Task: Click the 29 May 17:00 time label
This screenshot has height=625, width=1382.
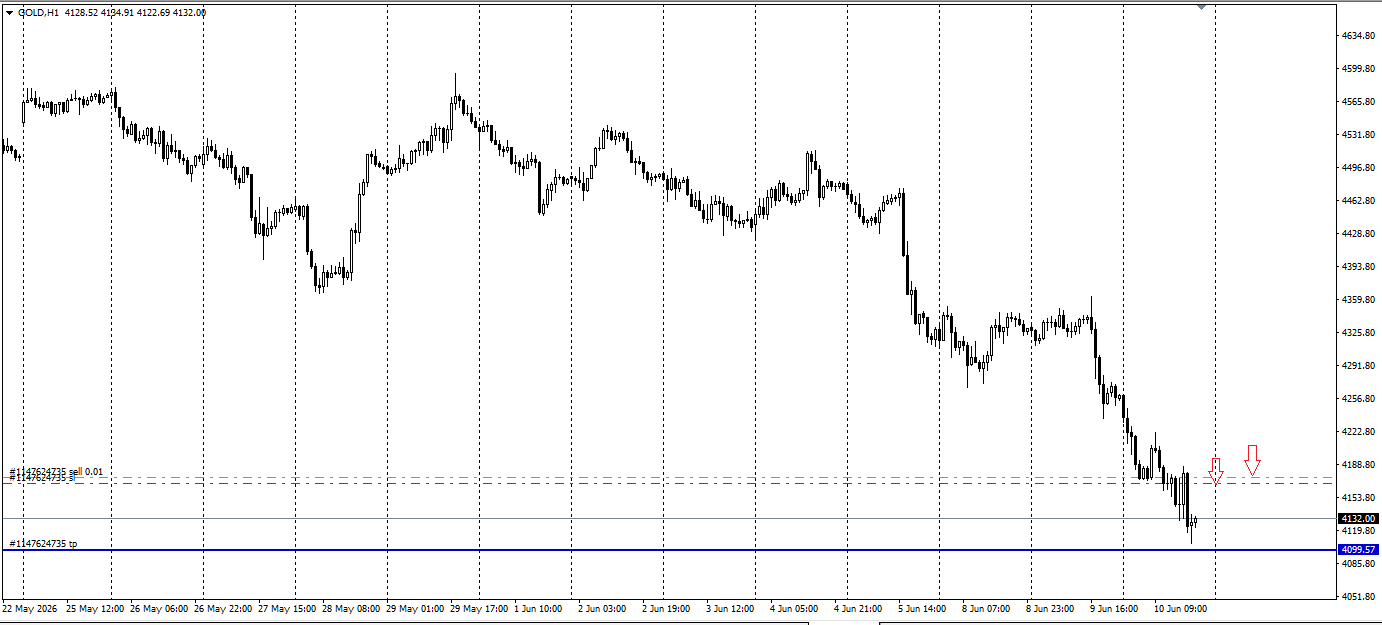Action: pos(478,608)
